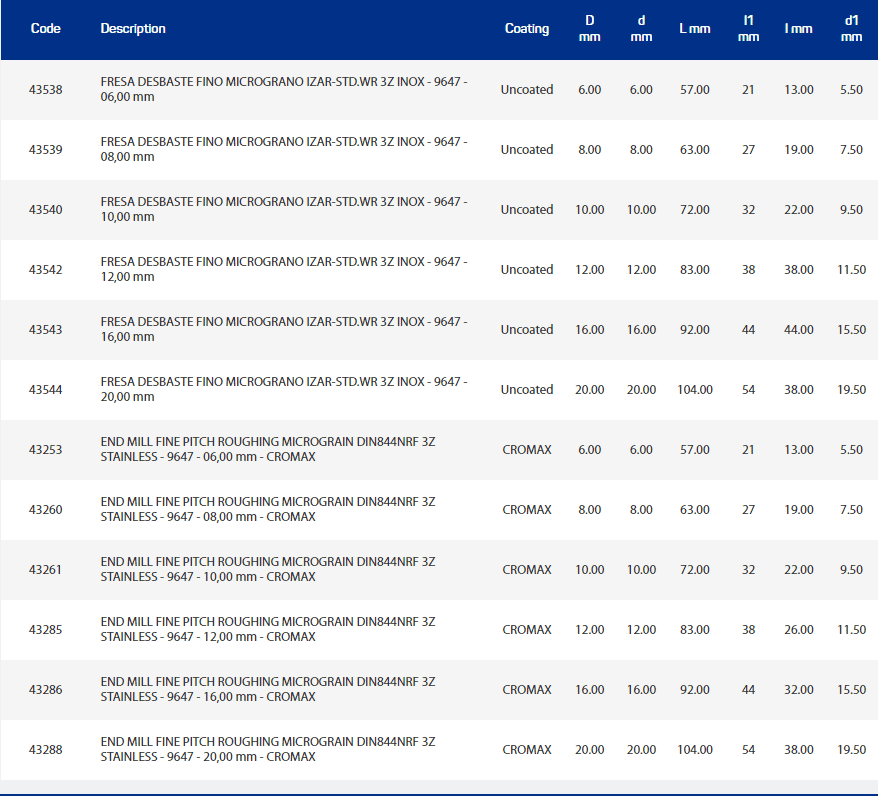Click the Coating column header

526,29
